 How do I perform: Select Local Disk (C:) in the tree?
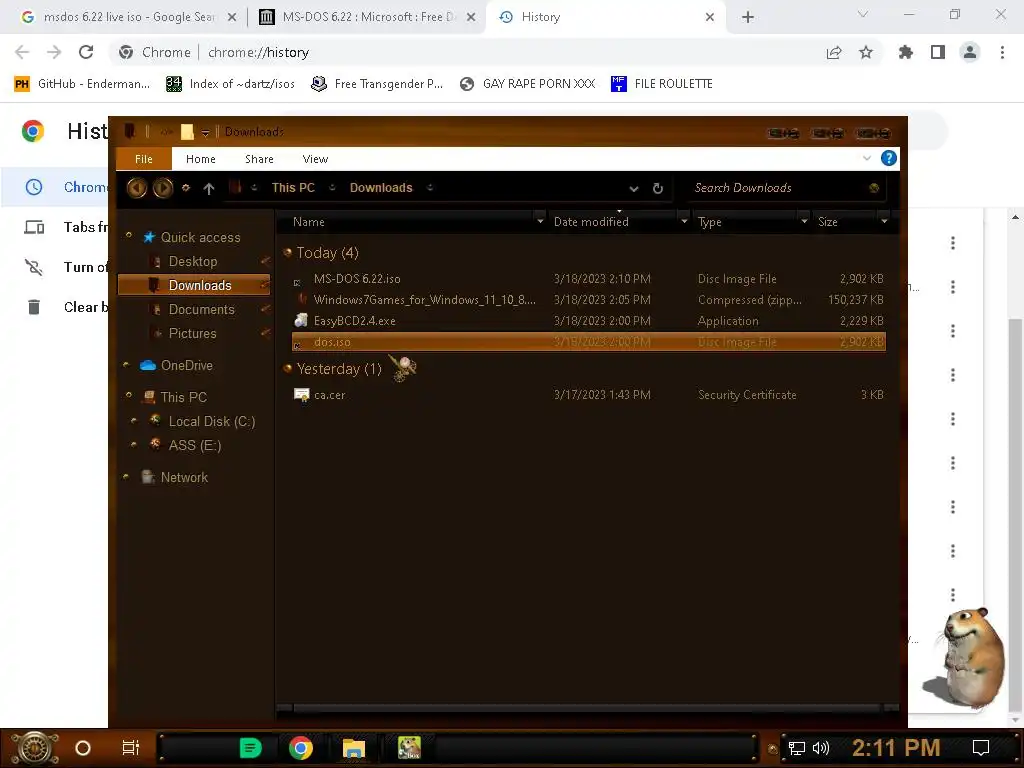click(212, 422)
